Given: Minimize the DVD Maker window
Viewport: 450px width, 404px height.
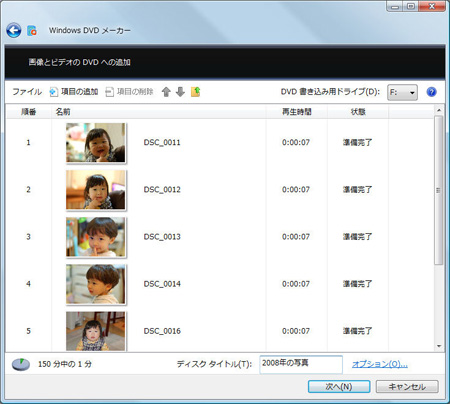Looking at the screenshot, I should (x=395, y=6).
